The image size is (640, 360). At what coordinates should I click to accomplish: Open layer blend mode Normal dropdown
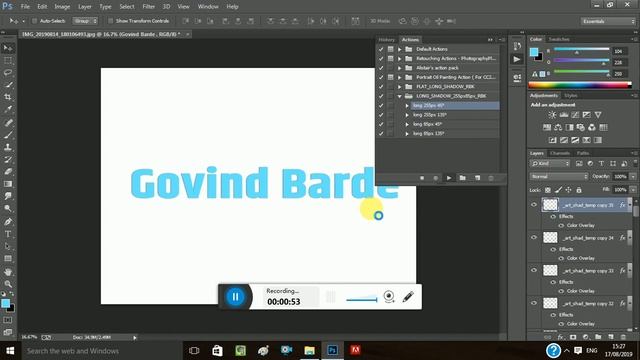559,176
